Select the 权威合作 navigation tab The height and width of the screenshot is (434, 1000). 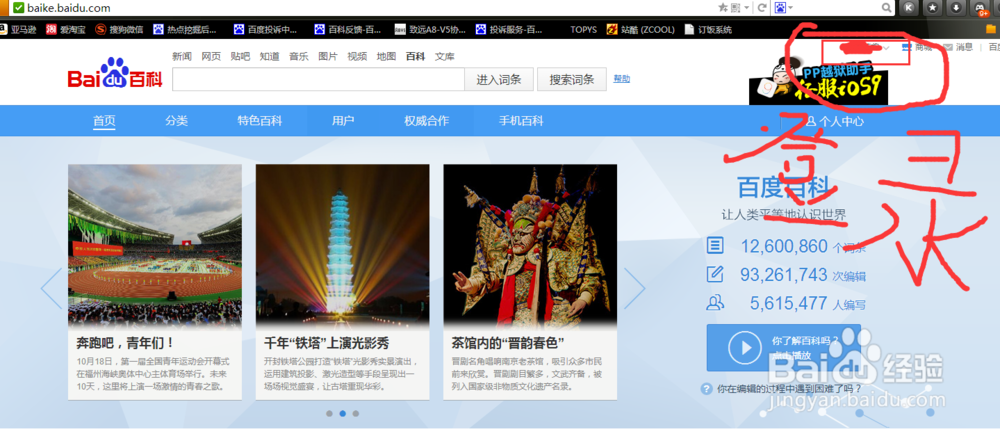tap(427, 121)
